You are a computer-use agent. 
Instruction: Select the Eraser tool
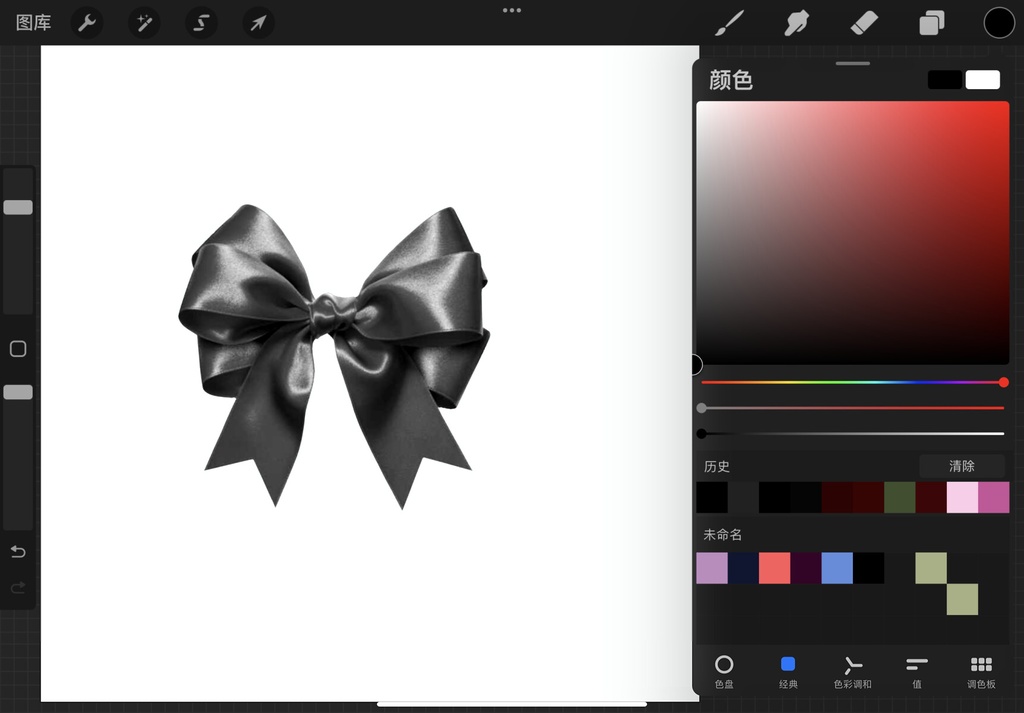(x=864, y=22)
